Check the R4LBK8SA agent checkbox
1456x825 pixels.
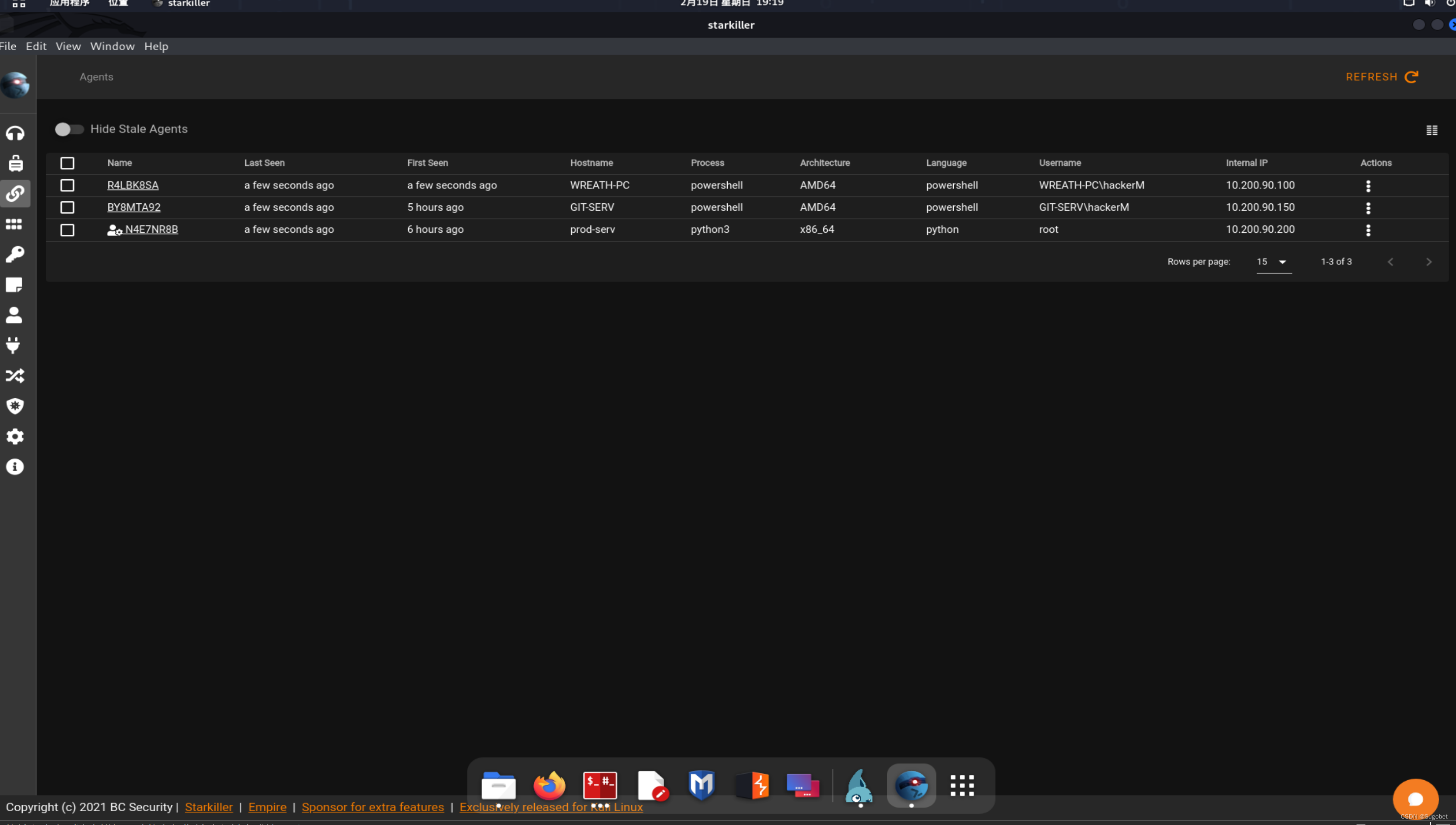(x=67, y=185)
